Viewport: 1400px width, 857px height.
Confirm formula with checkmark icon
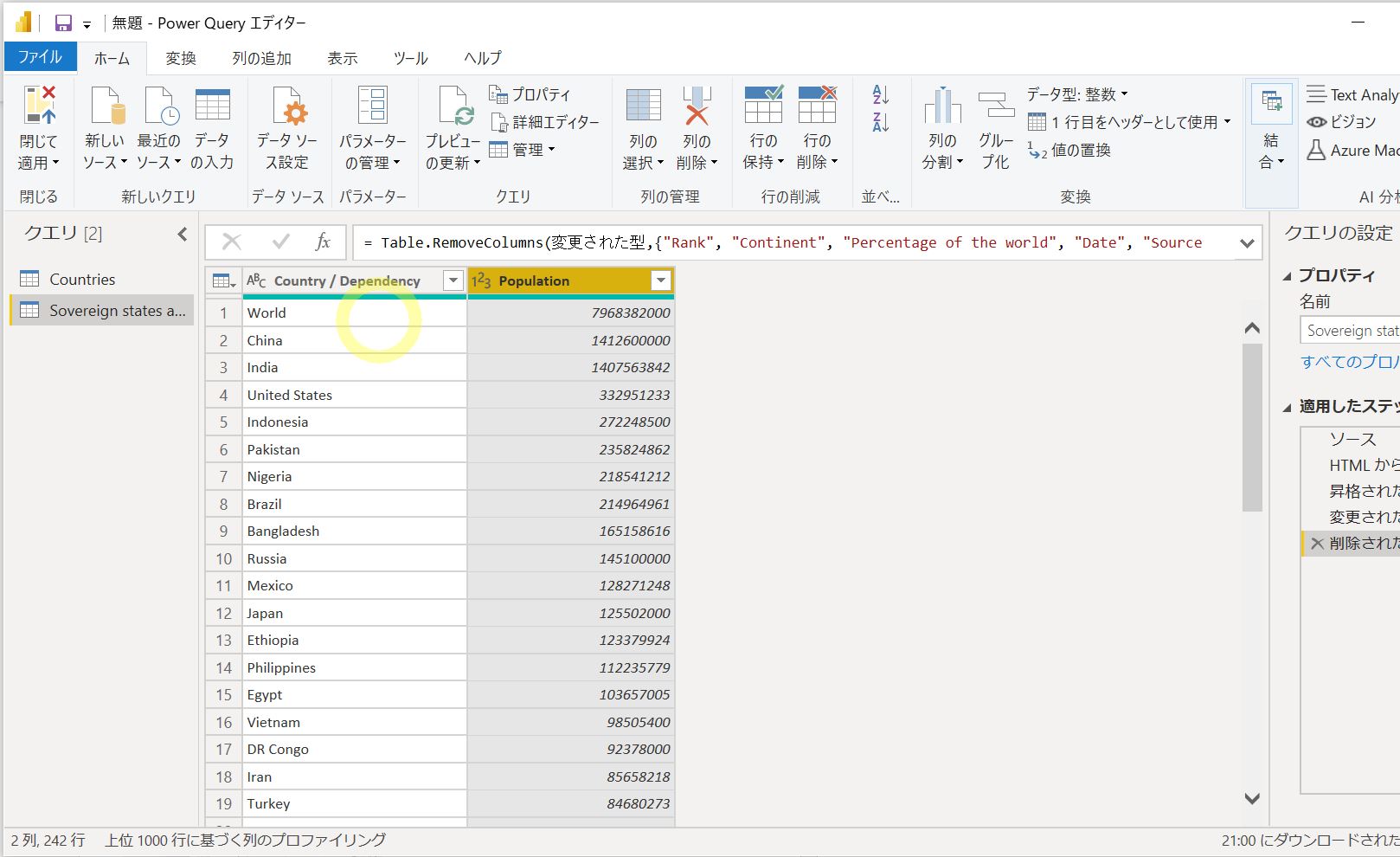tap(280, 242)
